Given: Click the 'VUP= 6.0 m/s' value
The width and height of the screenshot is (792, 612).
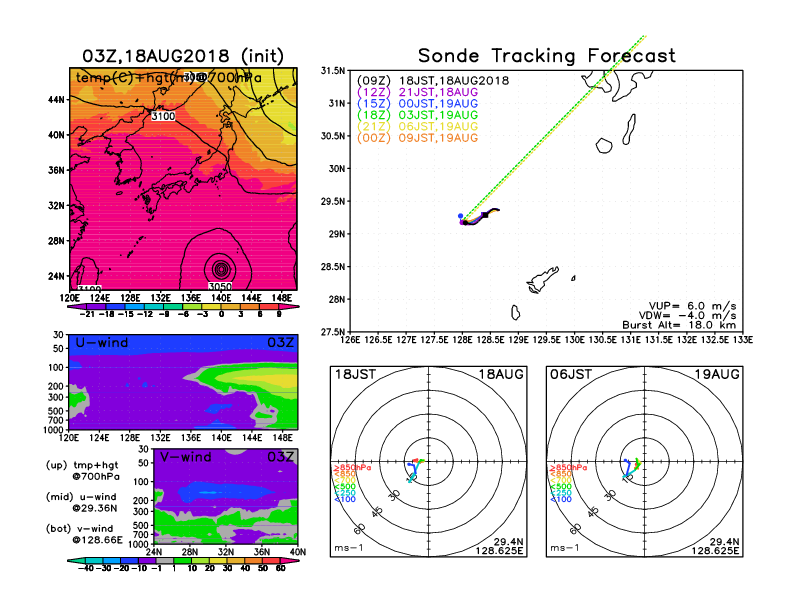Looking at the screenshot, I should [x=692, y=306].
